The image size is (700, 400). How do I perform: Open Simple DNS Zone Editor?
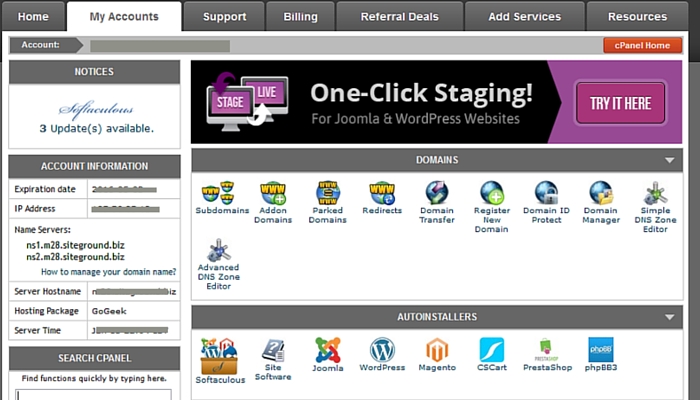pos(655,207)
